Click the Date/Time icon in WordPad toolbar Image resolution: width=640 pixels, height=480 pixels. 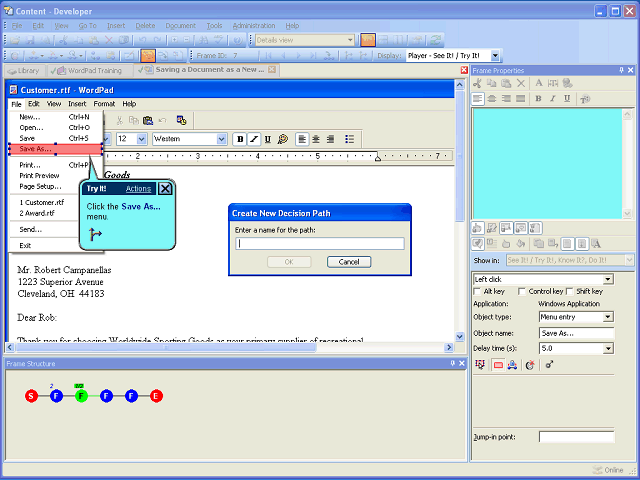(181, 120)
